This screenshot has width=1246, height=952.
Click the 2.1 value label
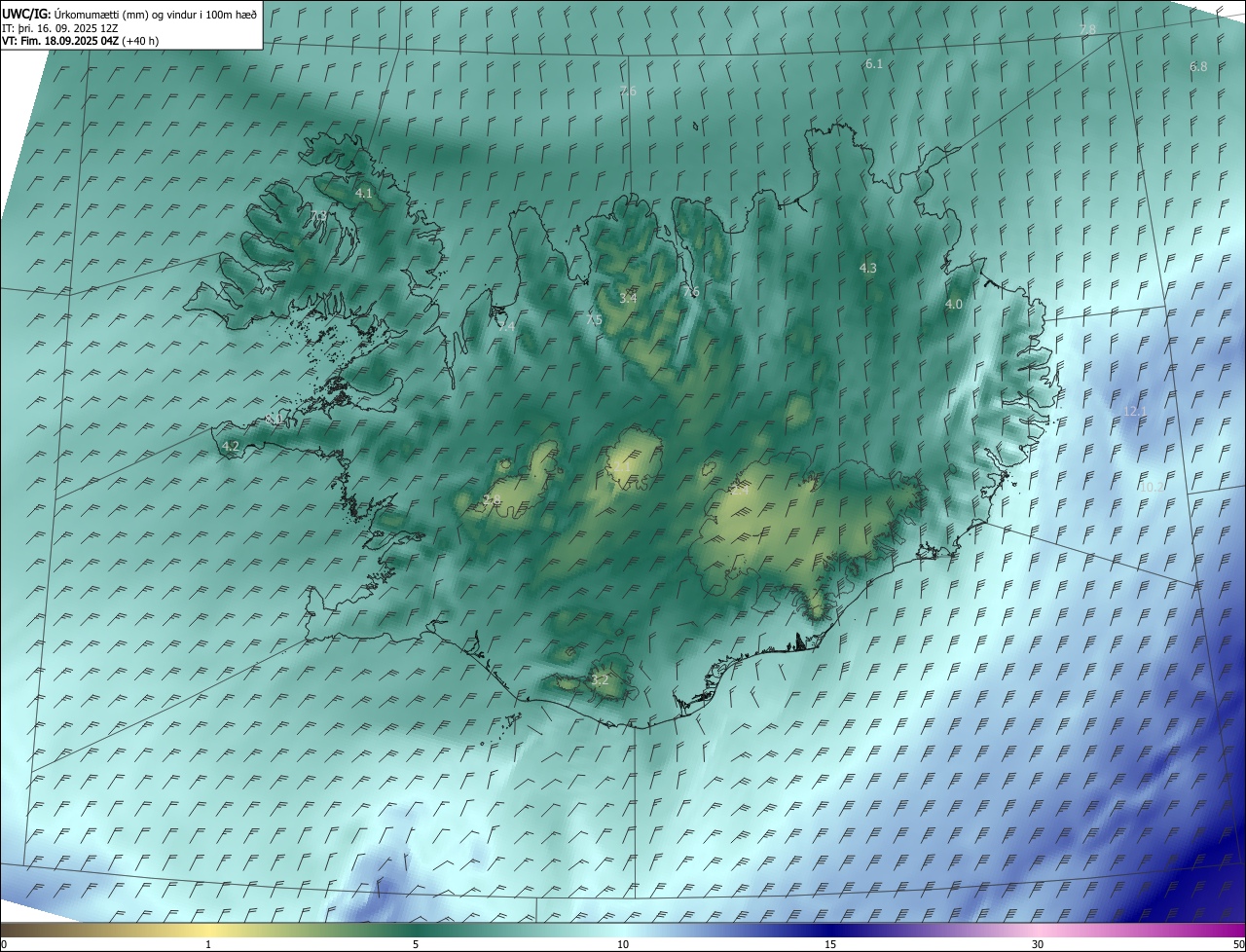(x=620, y=466)
